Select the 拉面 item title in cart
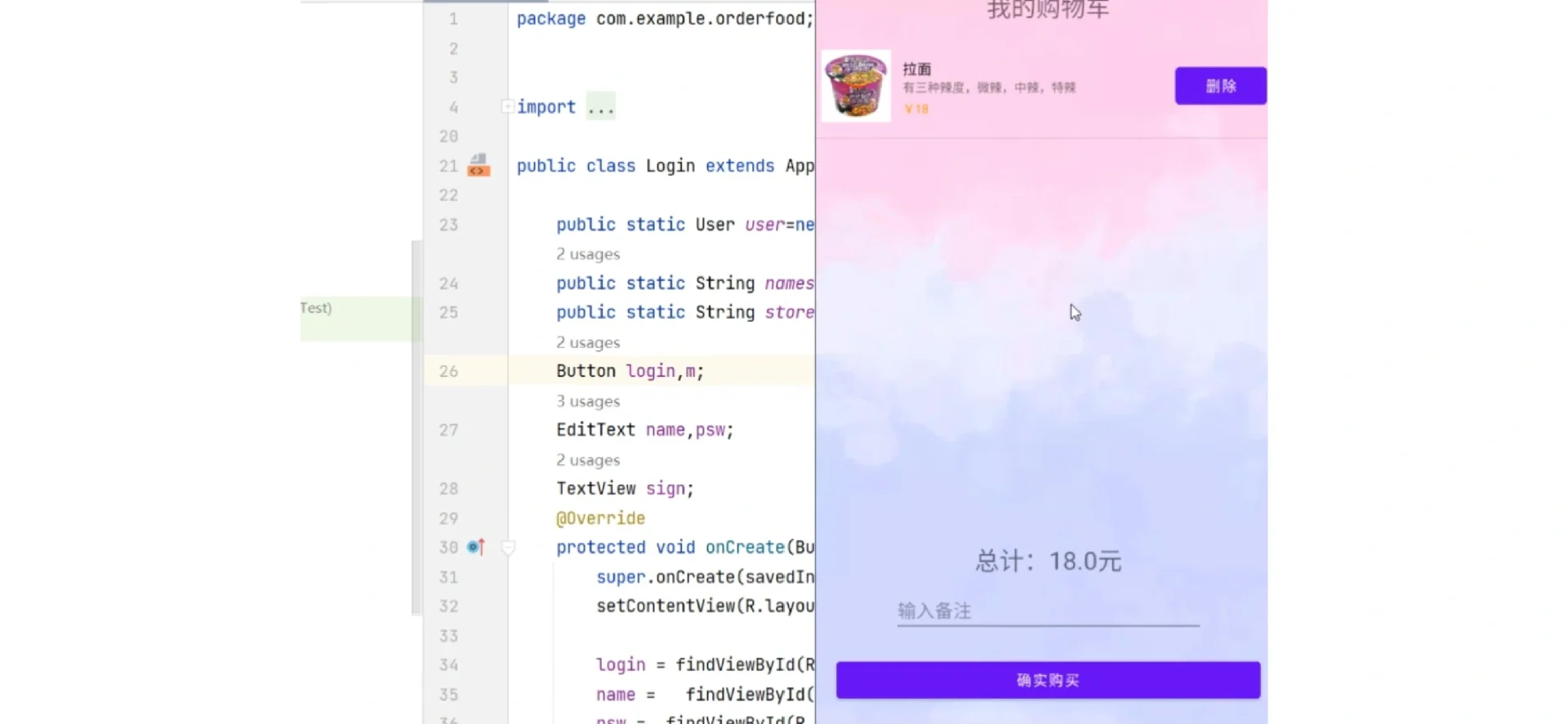Screen dimensions: 1568x724 916,69
